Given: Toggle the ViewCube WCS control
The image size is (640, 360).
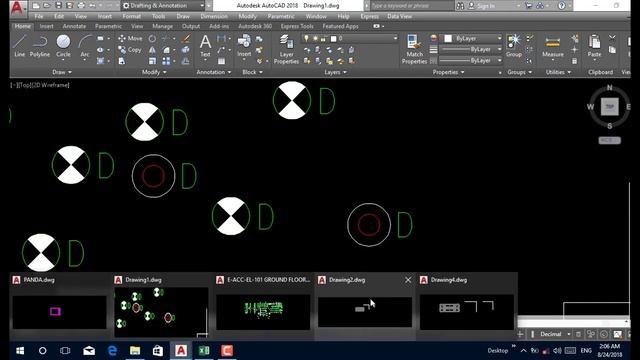Looking at the screenshot, I should (x=609, y=140).
